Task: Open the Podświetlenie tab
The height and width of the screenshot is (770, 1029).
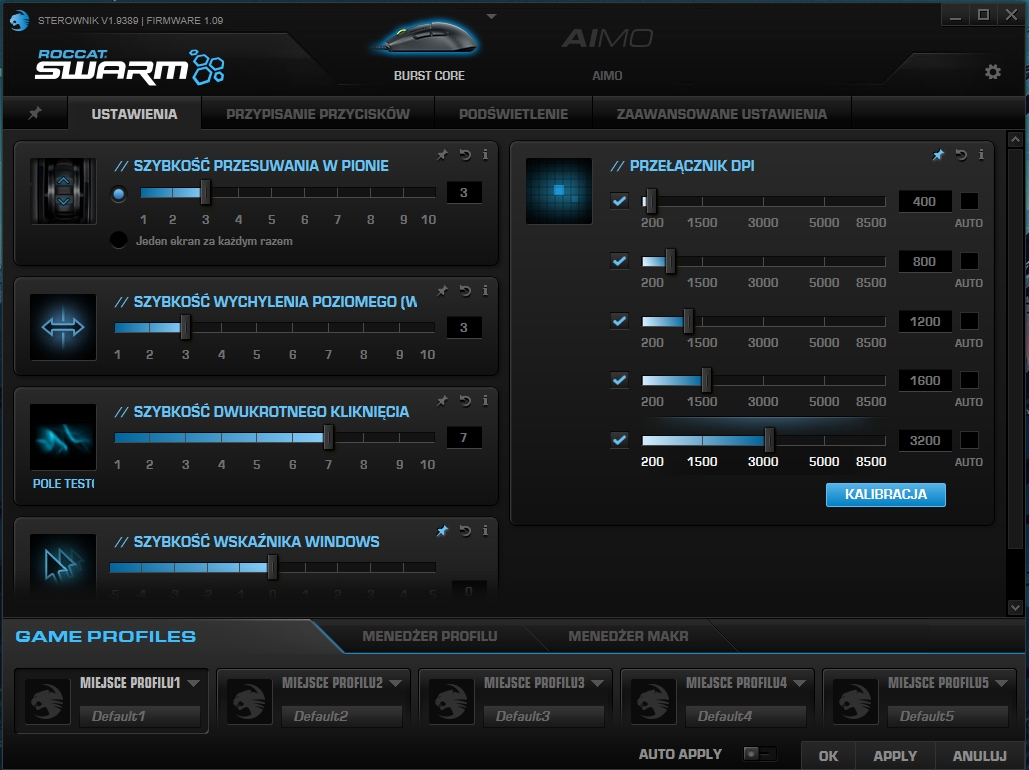Action: [x=514, y=114]
